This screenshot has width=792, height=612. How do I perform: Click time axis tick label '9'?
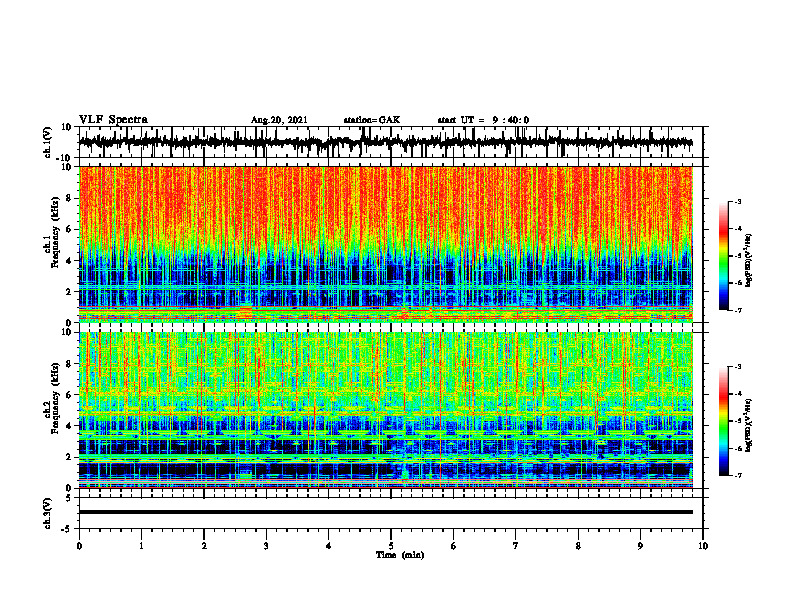[x=640, y=546]
